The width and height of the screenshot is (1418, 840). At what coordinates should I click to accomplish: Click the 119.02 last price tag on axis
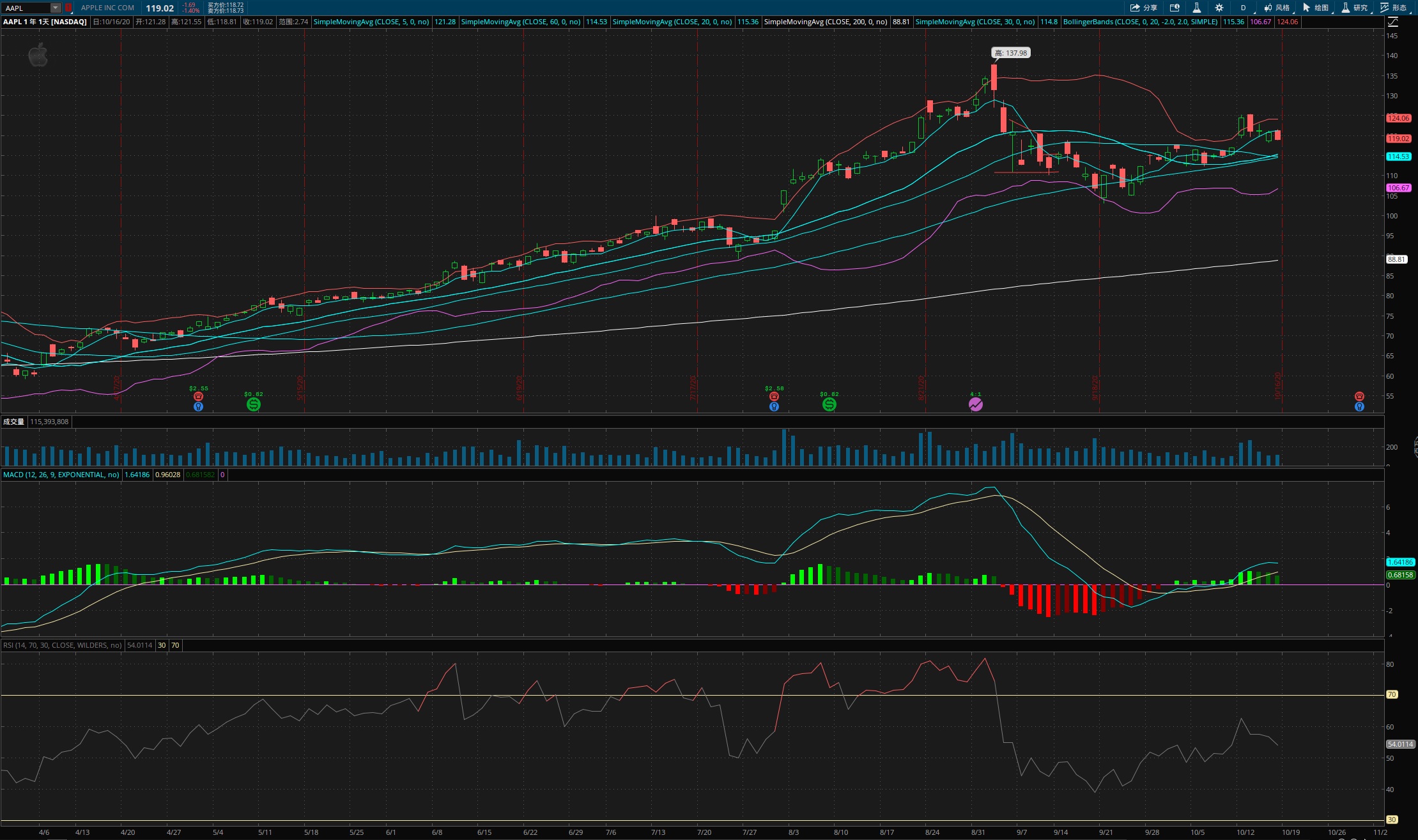pos(1398,139)
